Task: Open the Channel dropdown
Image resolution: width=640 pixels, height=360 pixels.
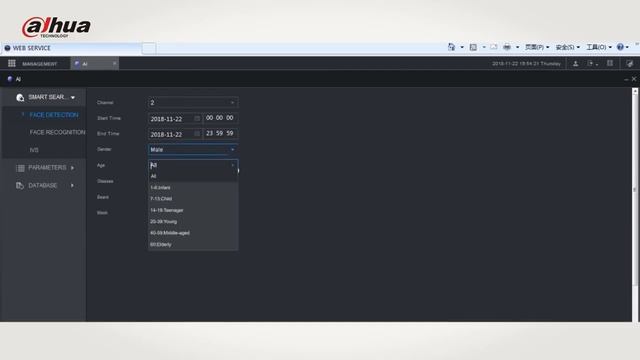Action: click(193, 102)
